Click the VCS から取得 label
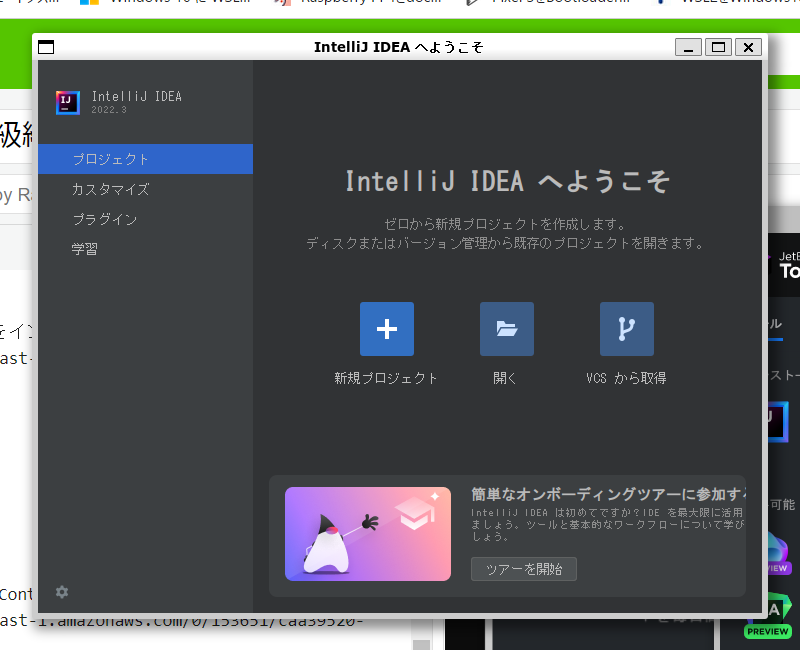Viewport: 800px width, 650px height. [x=626, y=378]
